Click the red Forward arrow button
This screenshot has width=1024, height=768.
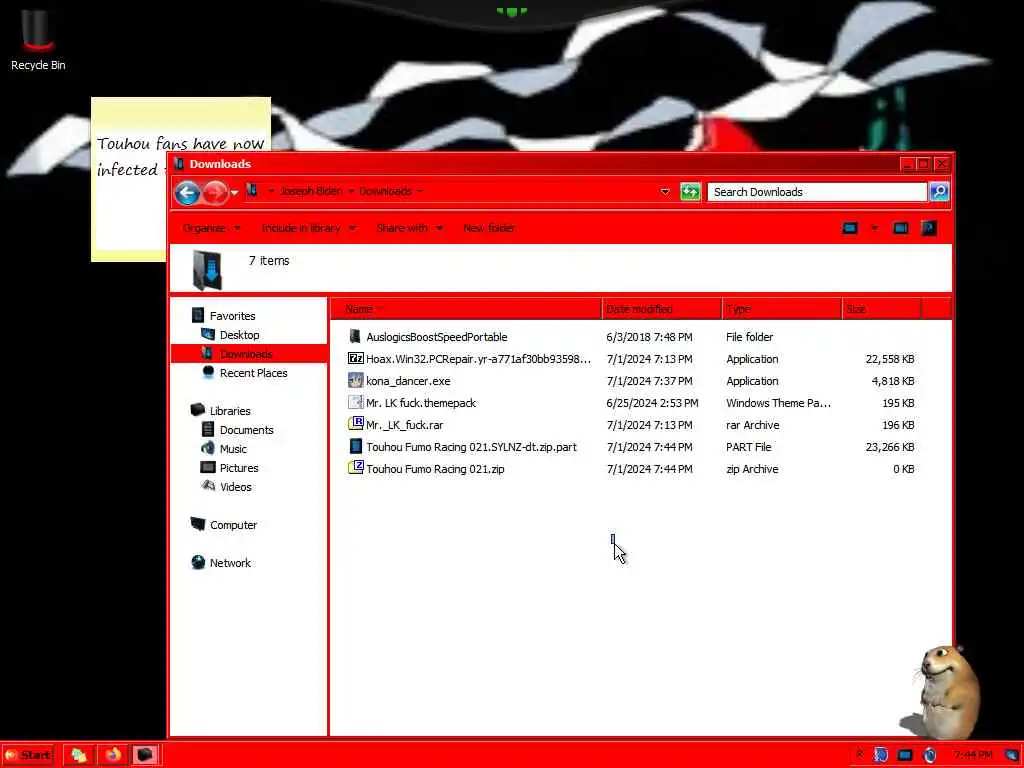click(214, 193)
